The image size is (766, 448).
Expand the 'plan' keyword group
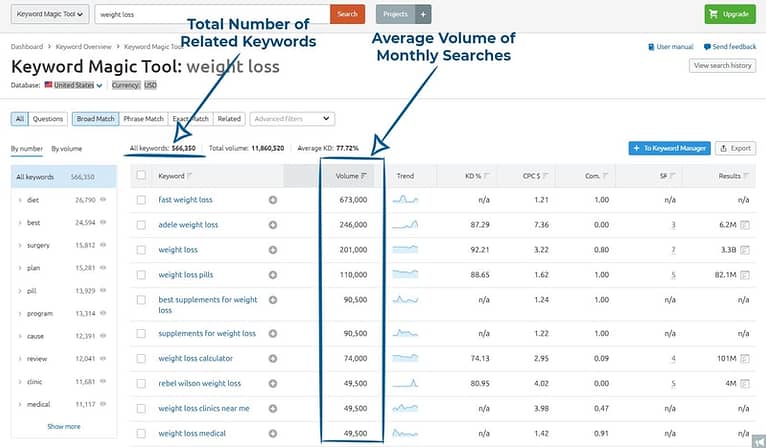(20, 268)
